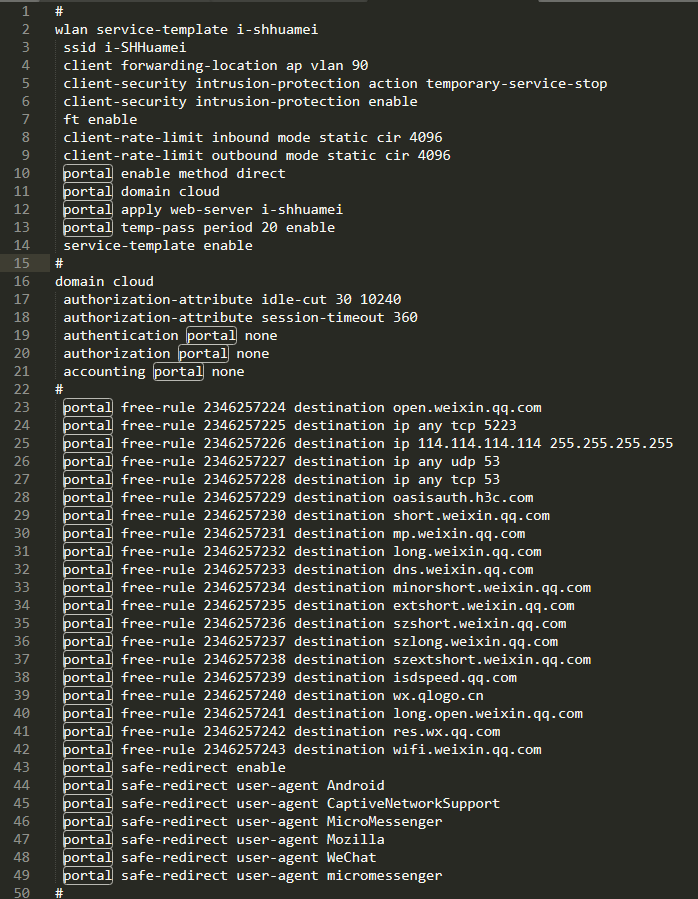This screenshot has width=698, height=899.
Task: Click the free-rule number 2346257240
Action: pos(244,696)
